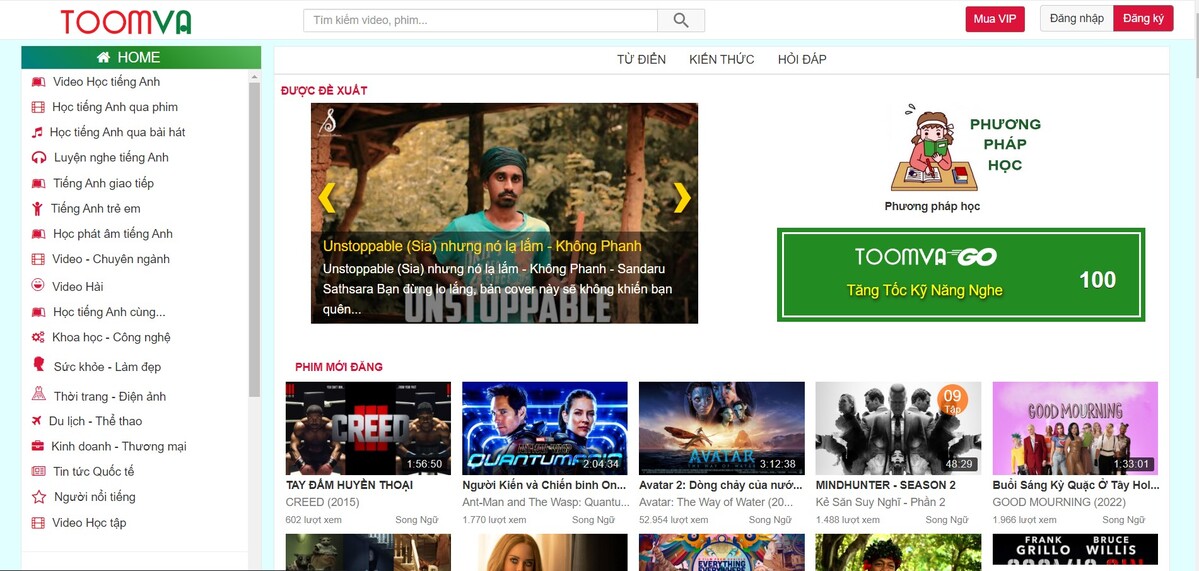Click book icon beside Tiếng Anh giao tiếp
Screen dimensions: 1199x571
pos(38,183)
